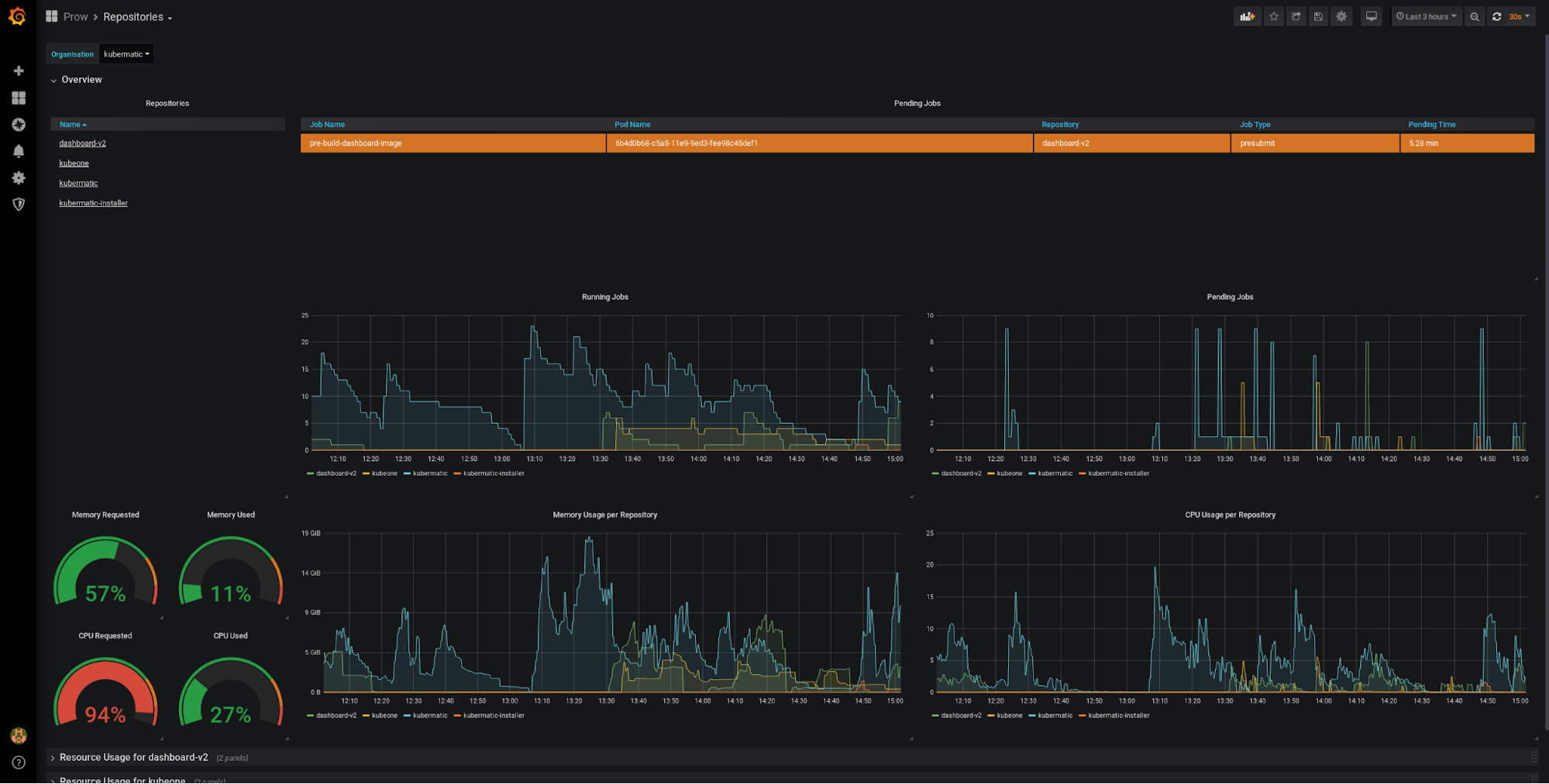Open the Grafana logo home icon
Image resolution: width=1549 pixels, height=784 pixels.
point(17,16)
